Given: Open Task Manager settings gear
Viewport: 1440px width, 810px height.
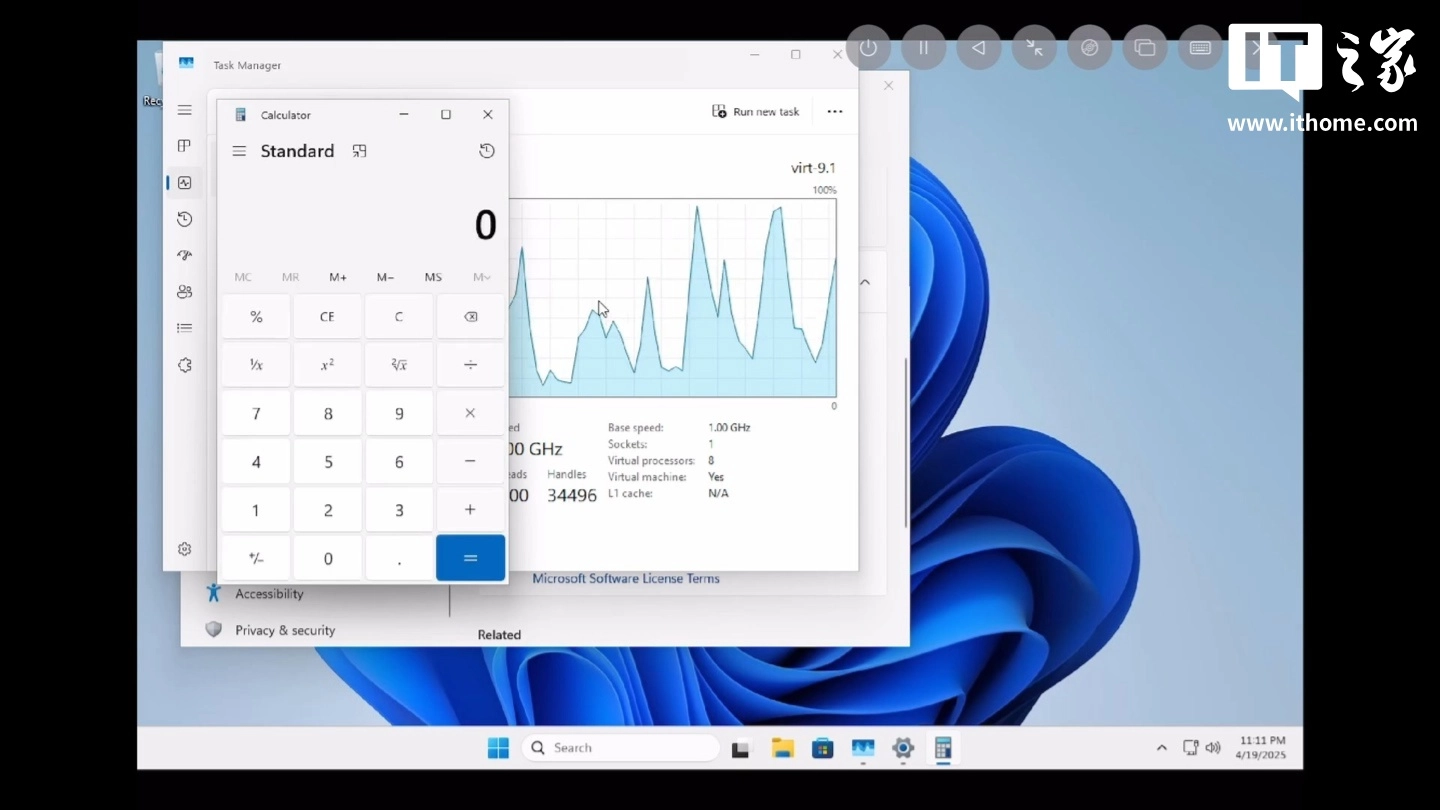Looking at the screenshot, I should [x=184, y=549].
